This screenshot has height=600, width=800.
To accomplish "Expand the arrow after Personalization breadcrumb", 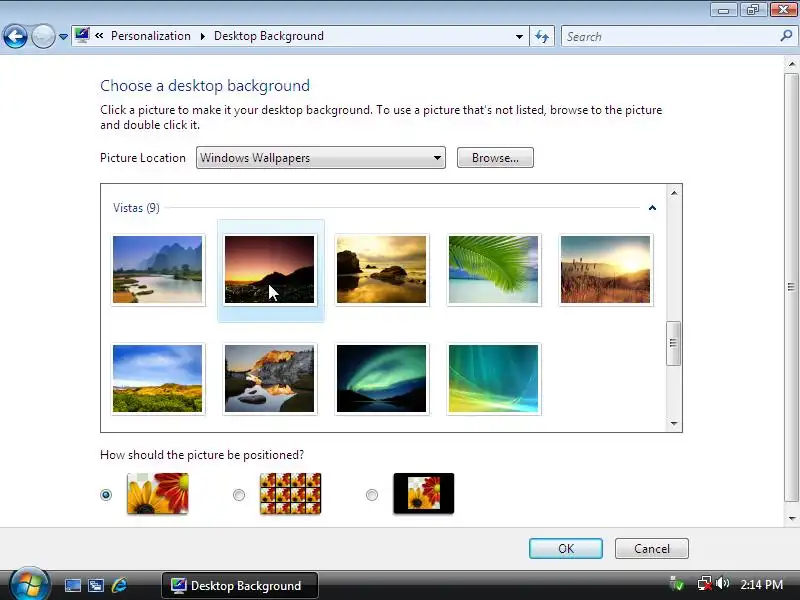I will pyautogui.click(x=203, y=36).
